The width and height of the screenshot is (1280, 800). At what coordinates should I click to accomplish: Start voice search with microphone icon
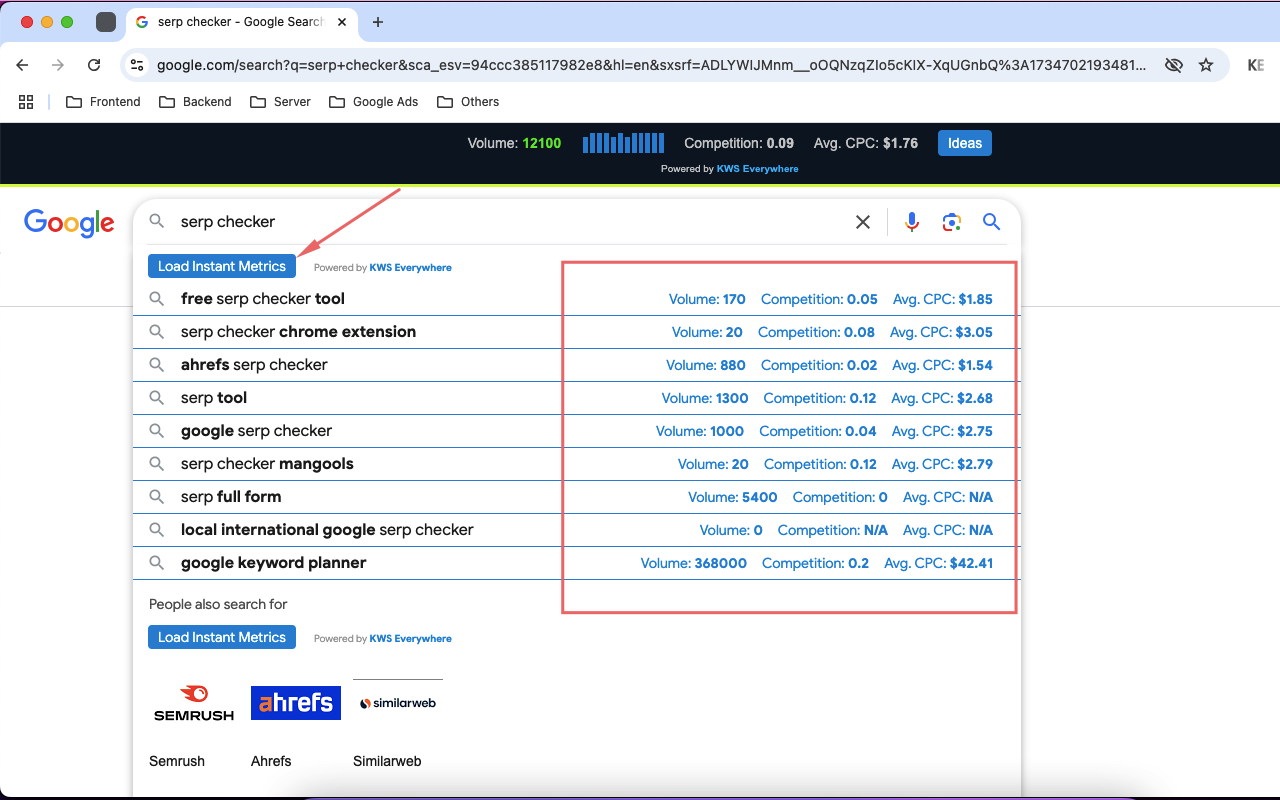912,222
